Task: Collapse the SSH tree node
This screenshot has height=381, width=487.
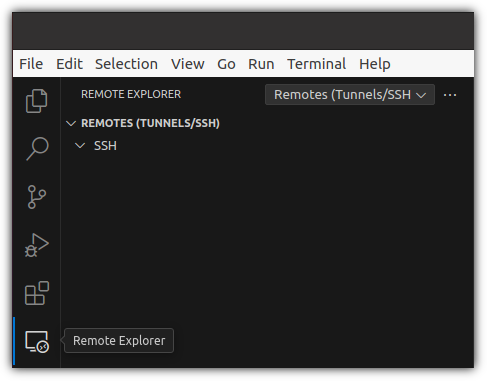Action: [80, 146]
